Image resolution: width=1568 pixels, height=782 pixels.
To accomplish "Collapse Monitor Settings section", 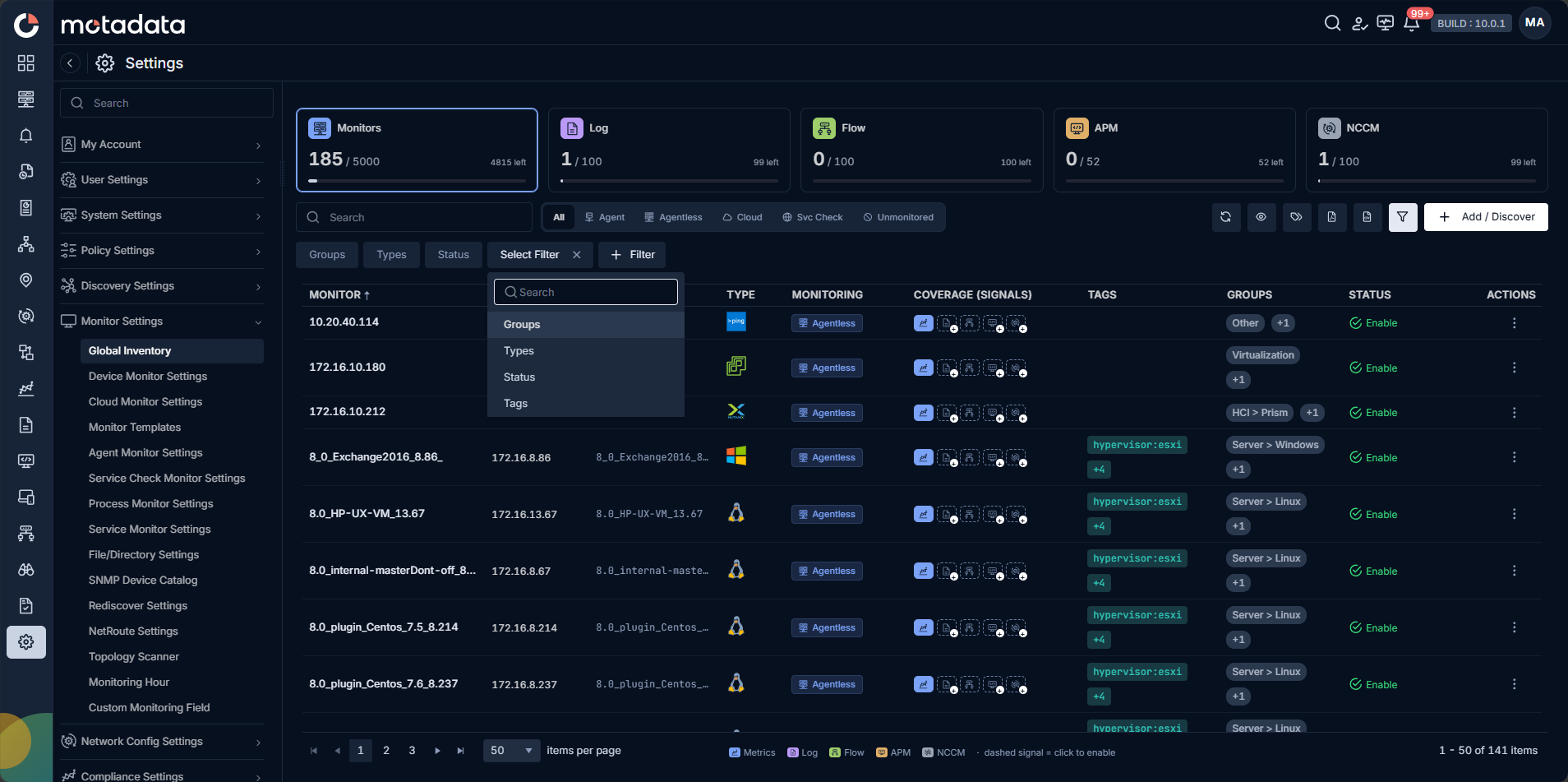I will pos(162,322).
